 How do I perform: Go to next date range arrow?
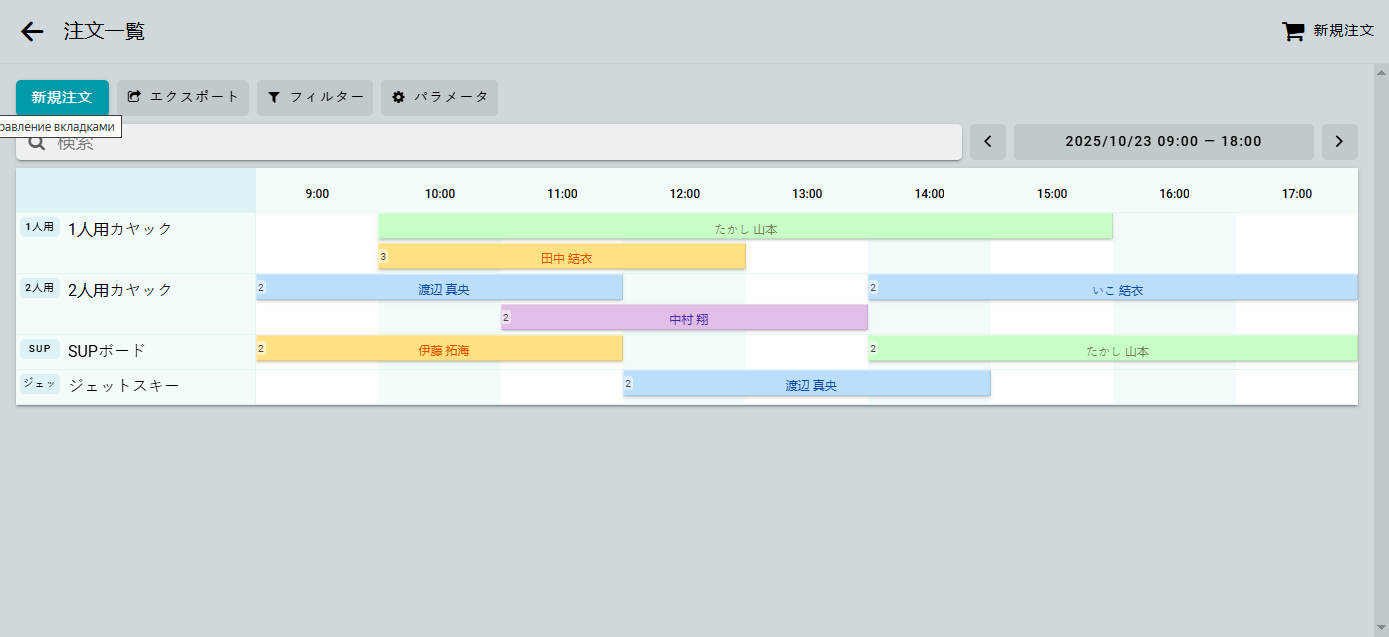1340,142
